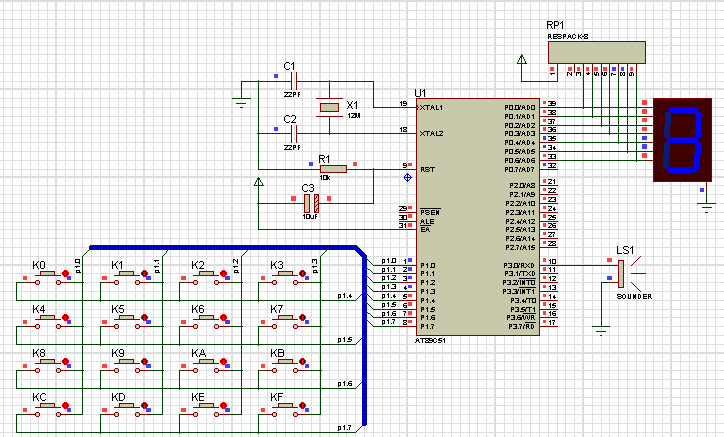Click the 10k resistor value text
Image resolution: width=724 pixels, height=437 pixels.
[x=325, y=178]
